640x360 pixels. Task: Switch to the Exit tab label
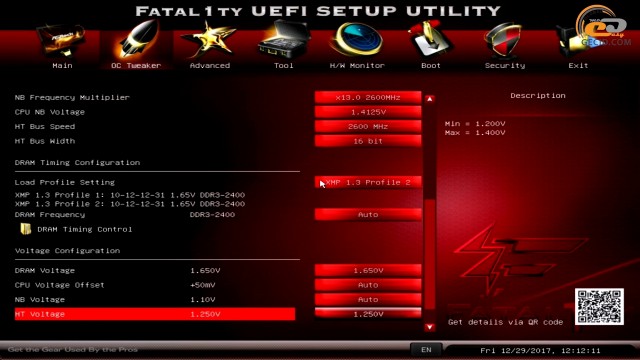pos(578,66)
